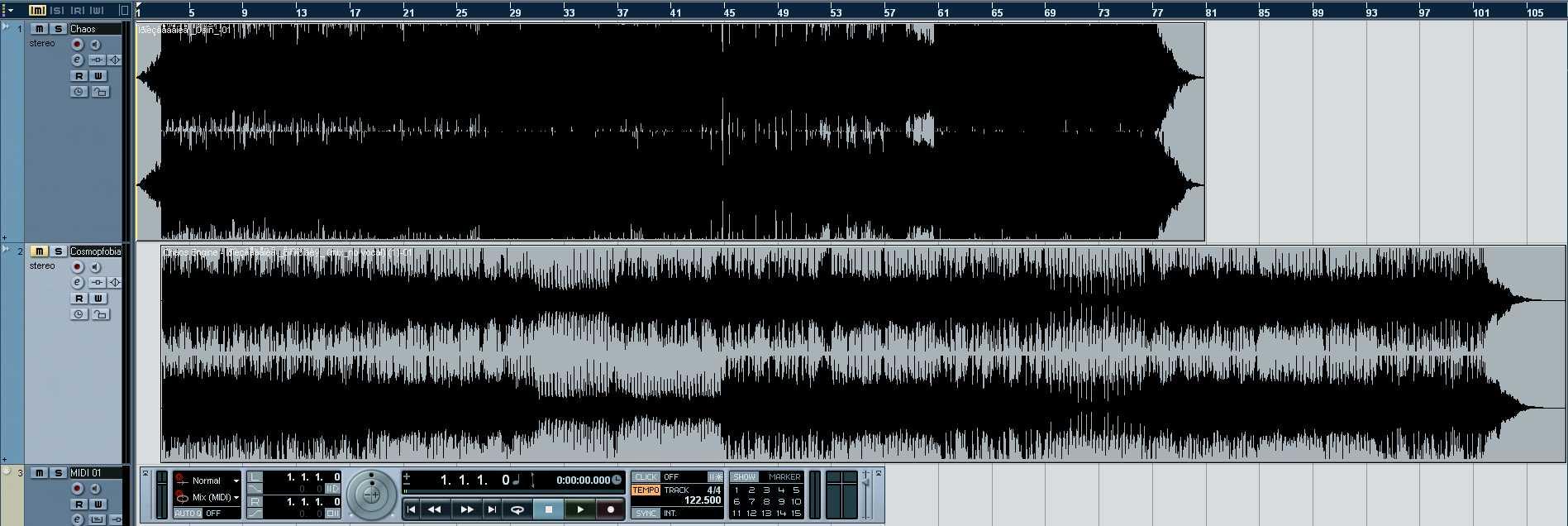Solo the Cosmopfobia track
The image size is (1568, 526).
(x=58, y=251)
